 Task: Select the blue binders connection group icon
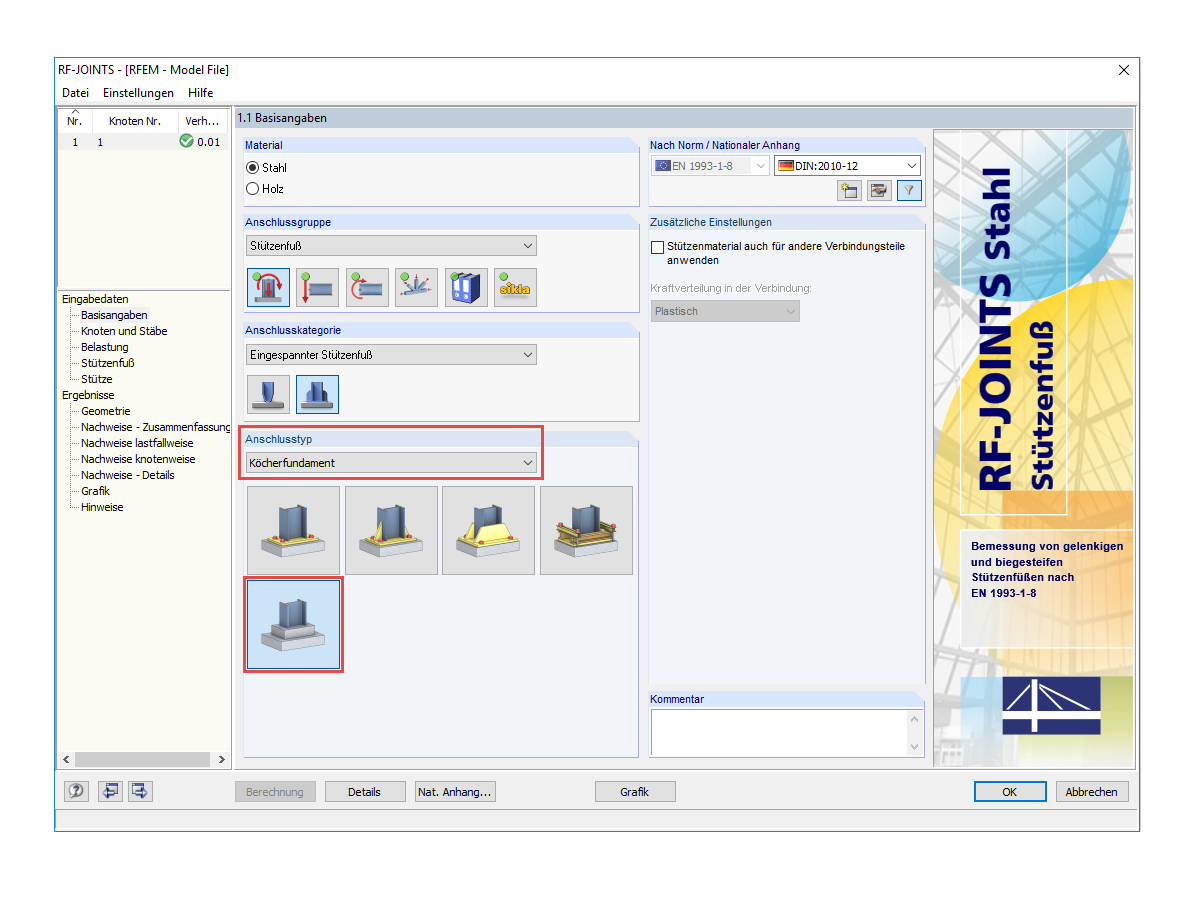click(x=466, y=288)
